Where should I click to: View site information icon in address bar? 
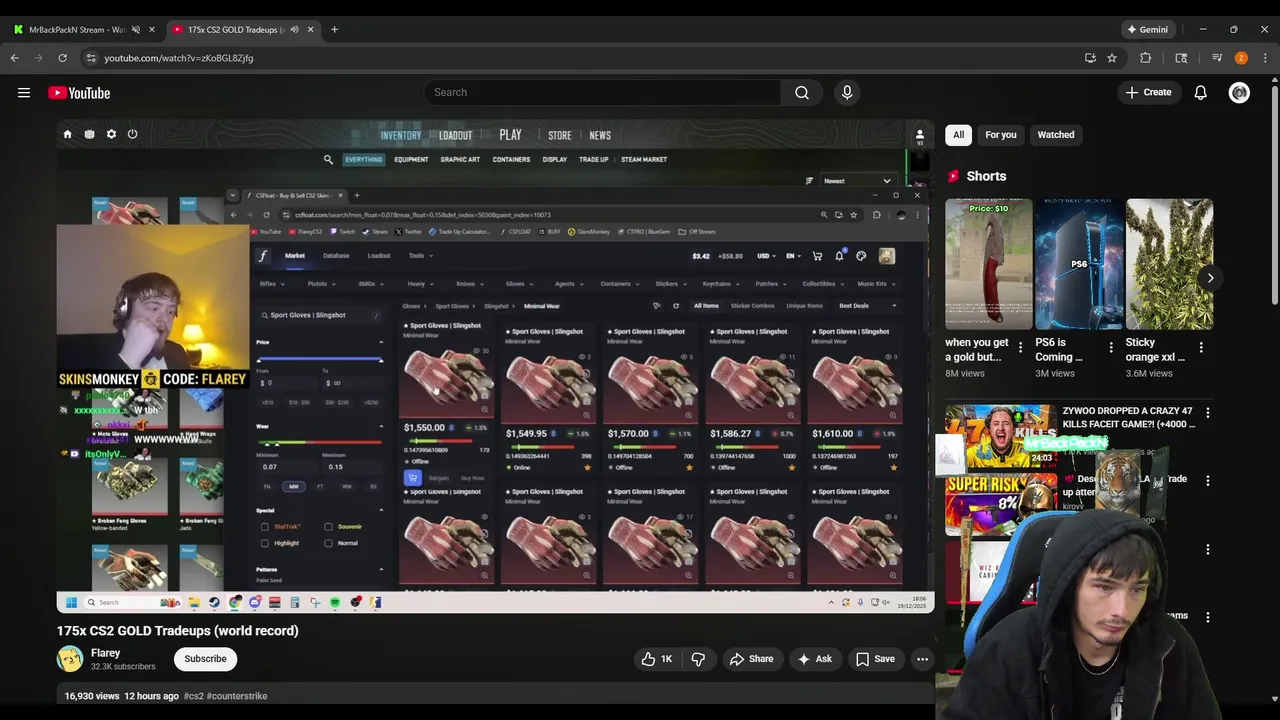91,58
